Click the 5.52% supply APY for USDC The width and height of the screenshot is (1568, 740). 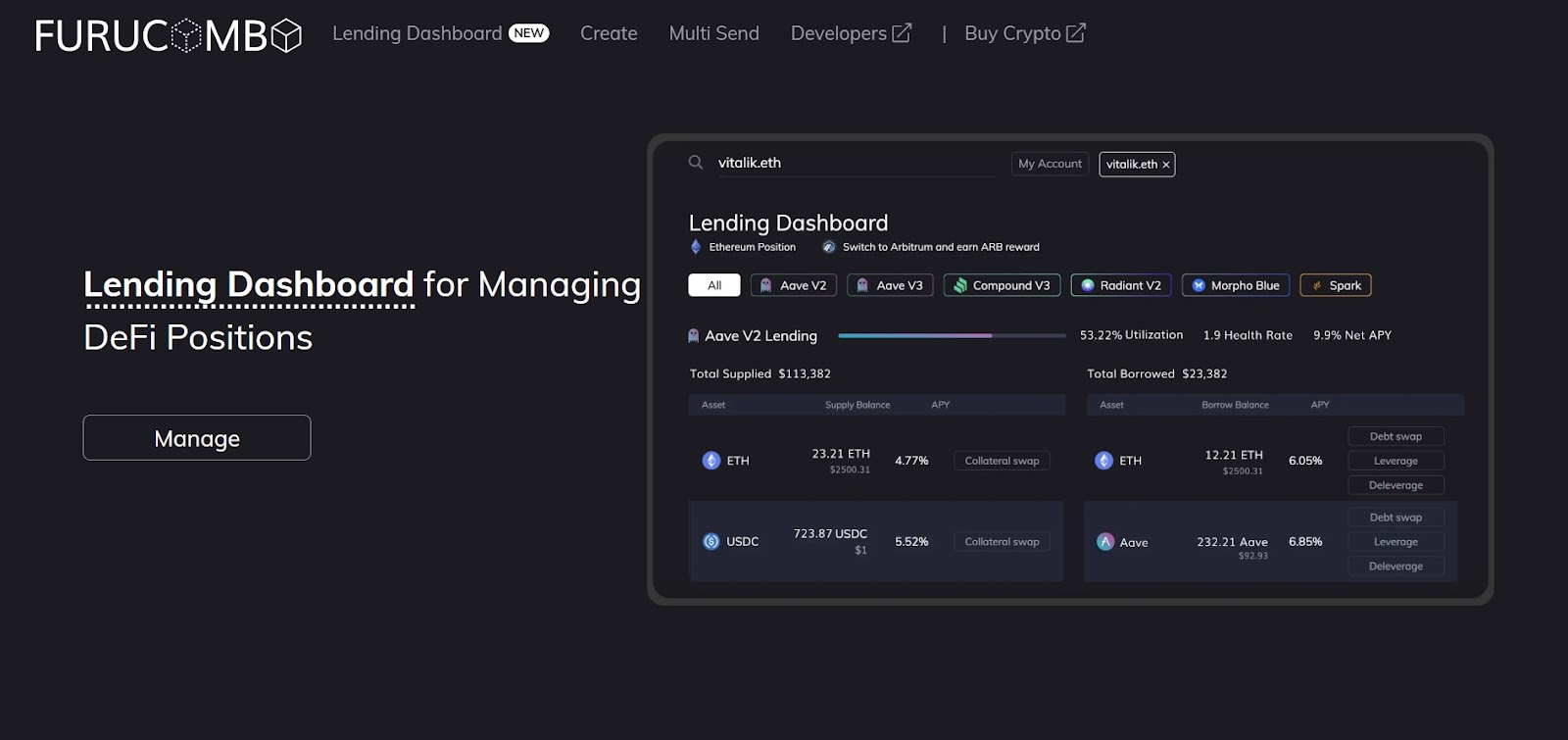click(x=911, y=541)
